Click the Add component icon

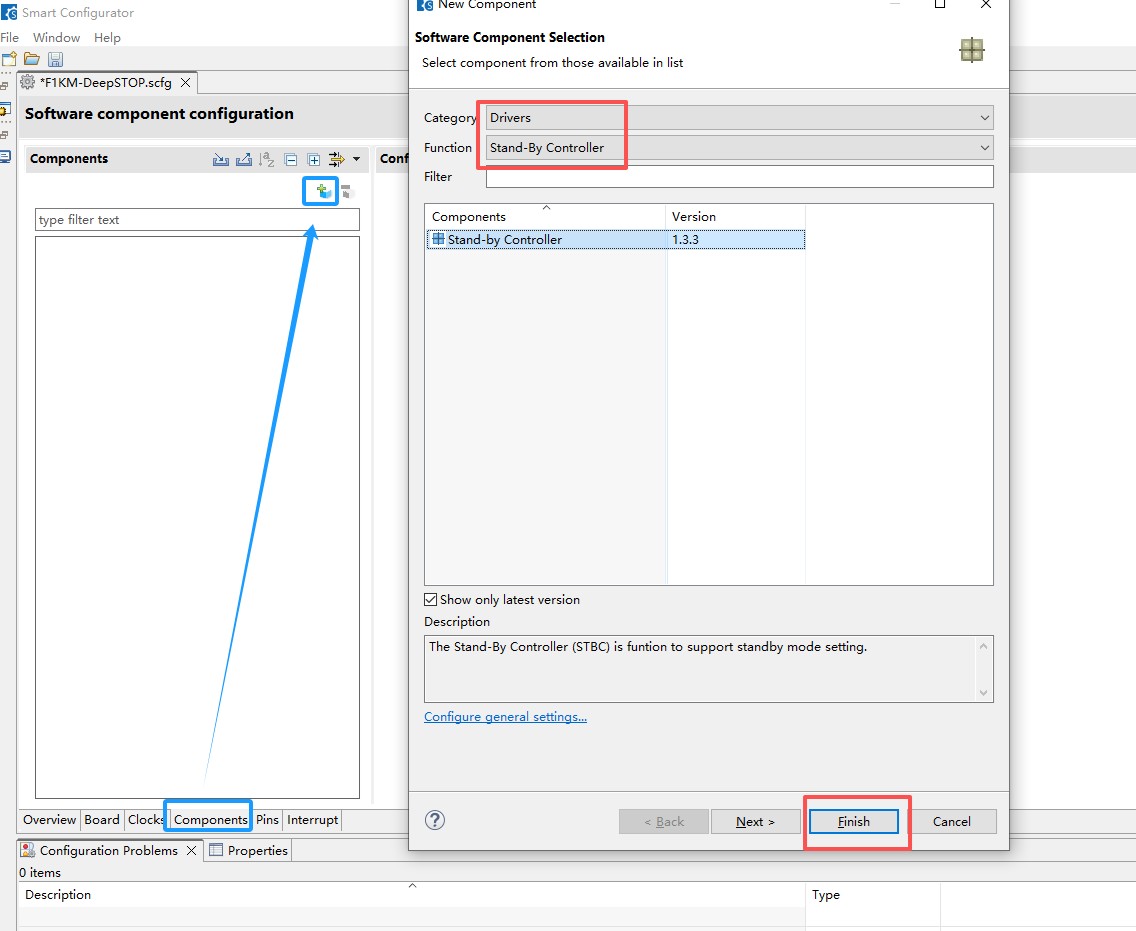pyautogui.click(x=322, y=190)
